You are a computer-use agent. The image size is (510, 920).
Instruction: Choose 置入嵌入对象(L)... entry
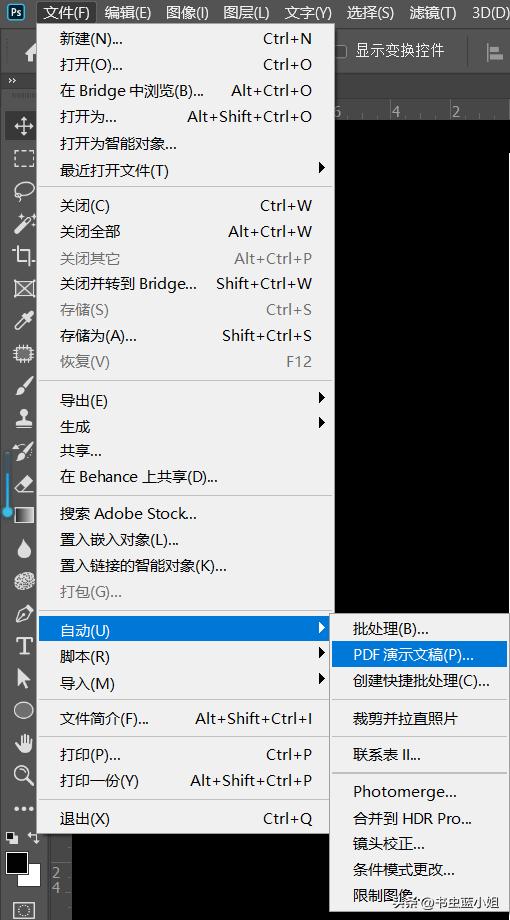185,539
